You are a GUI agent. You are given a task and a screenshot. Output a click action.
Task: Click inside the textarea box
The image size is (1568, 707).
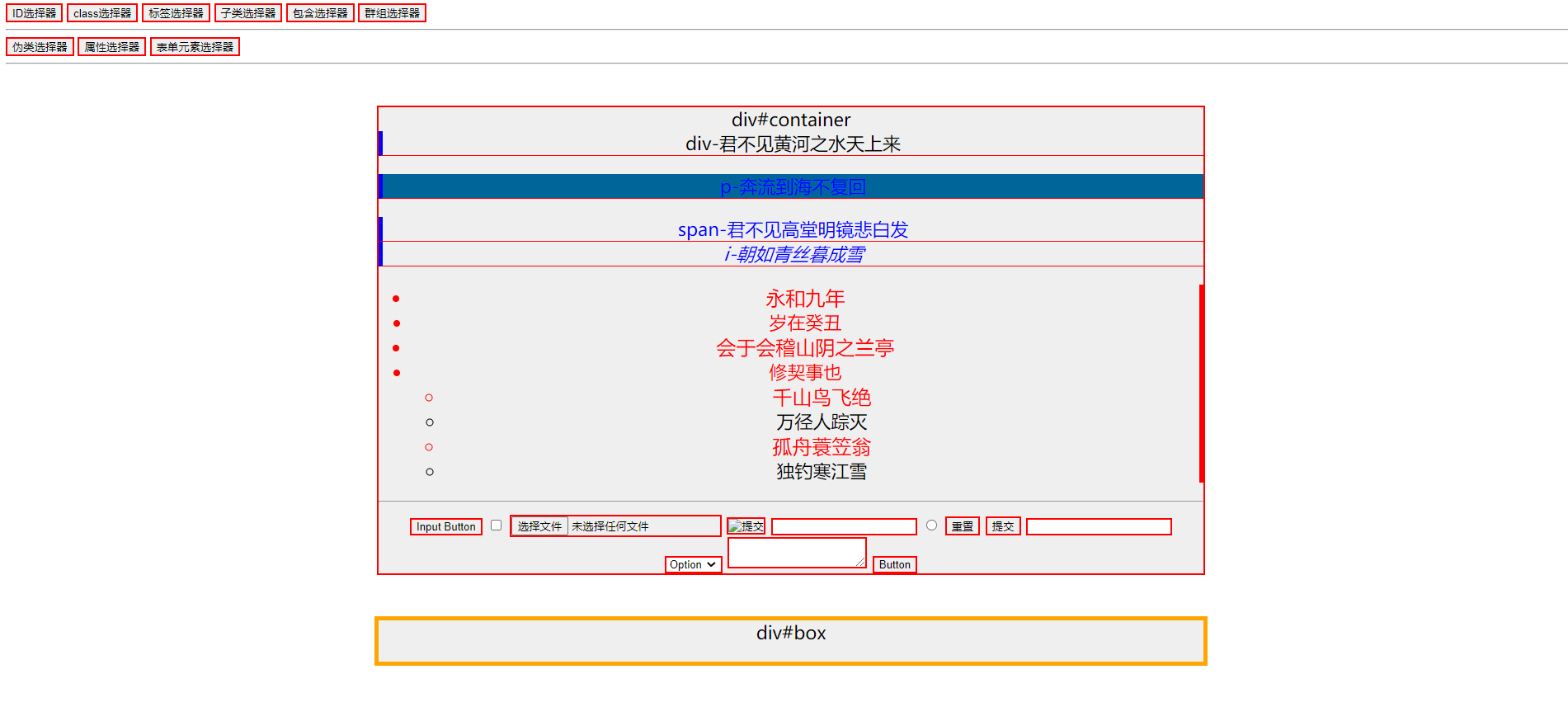(x=797, y=553)
